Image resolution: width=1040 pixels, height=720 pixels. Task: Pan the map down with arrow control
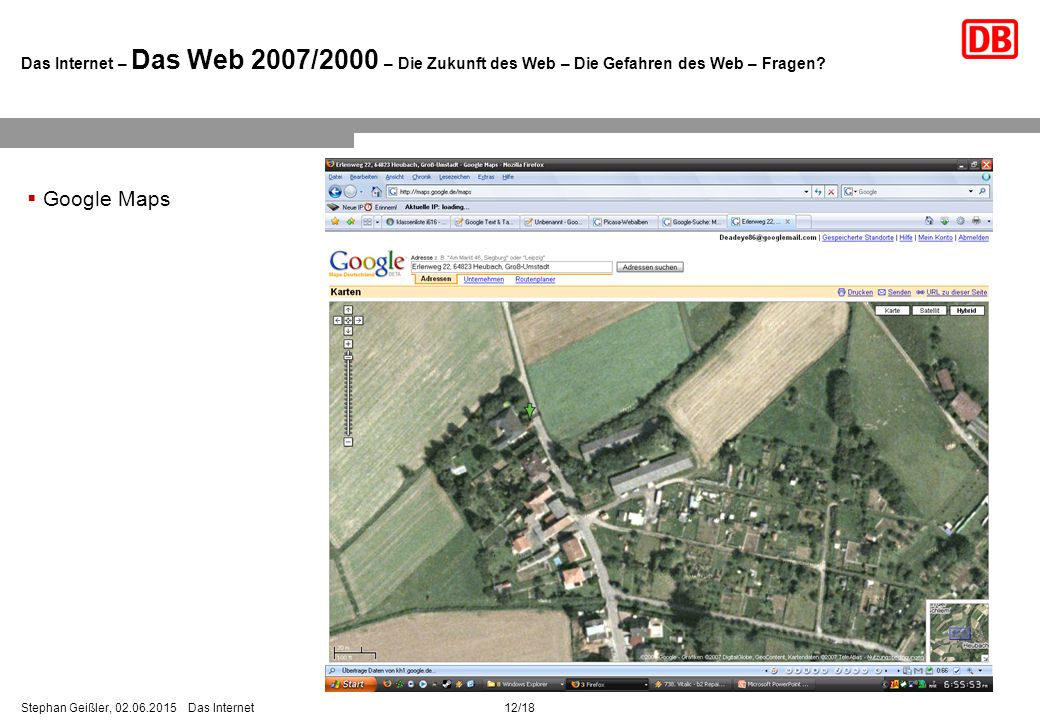(348, 331)
